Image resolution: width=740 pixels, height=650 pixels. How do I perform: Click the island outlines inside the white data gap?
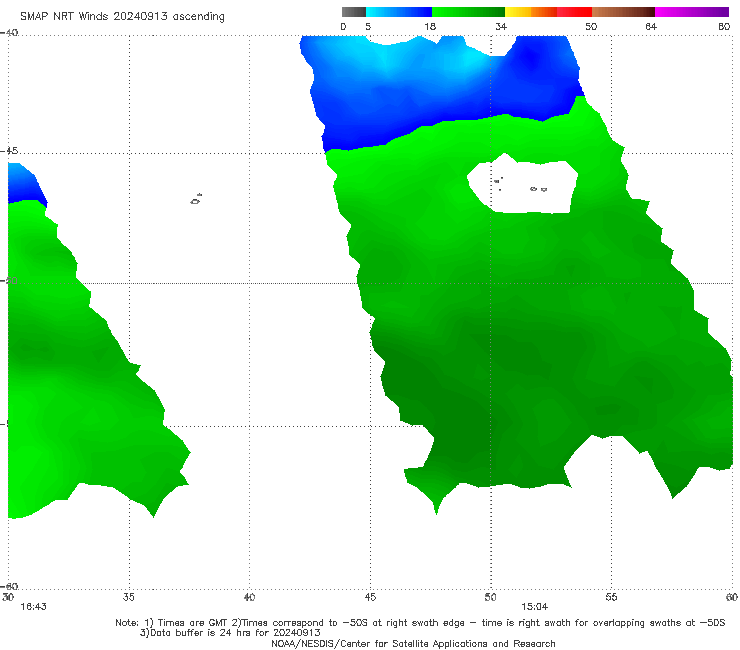pos(521,184)
